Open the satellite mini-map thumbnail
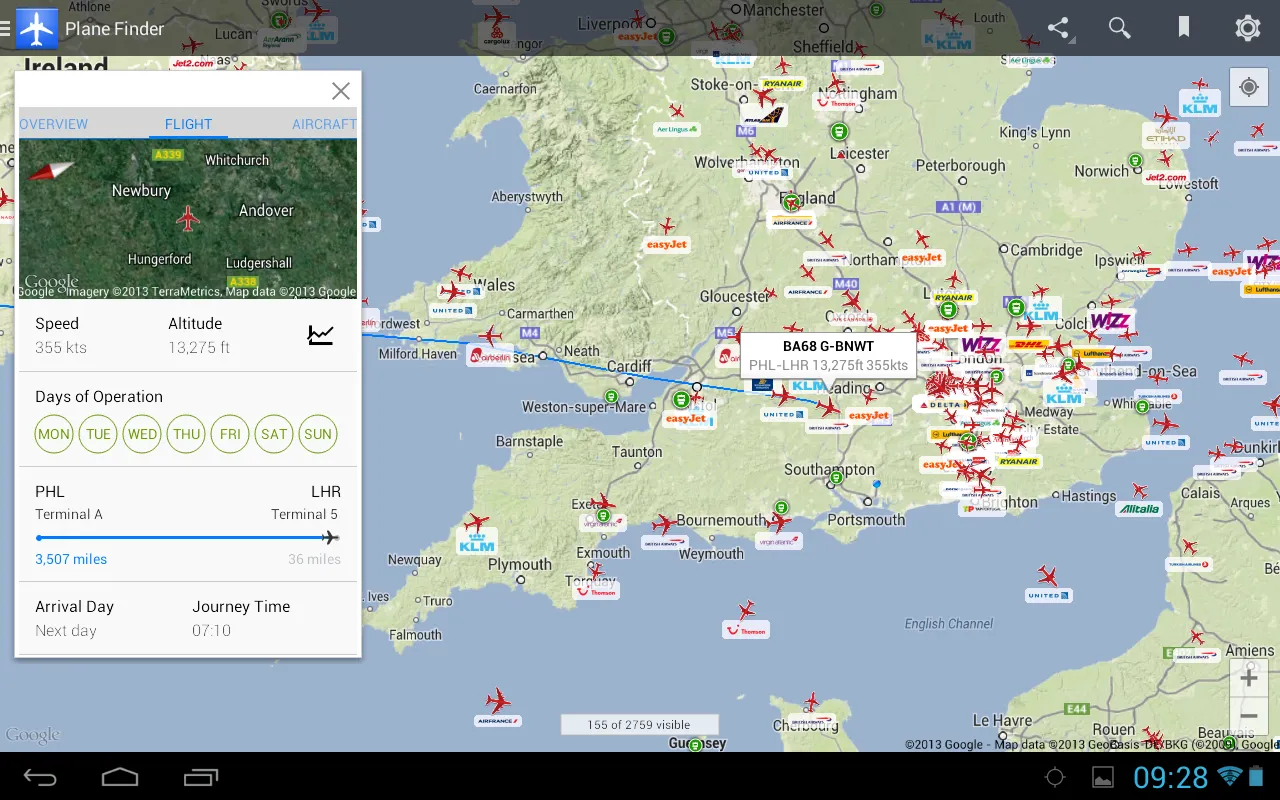1280x800 pixels. 188,219
